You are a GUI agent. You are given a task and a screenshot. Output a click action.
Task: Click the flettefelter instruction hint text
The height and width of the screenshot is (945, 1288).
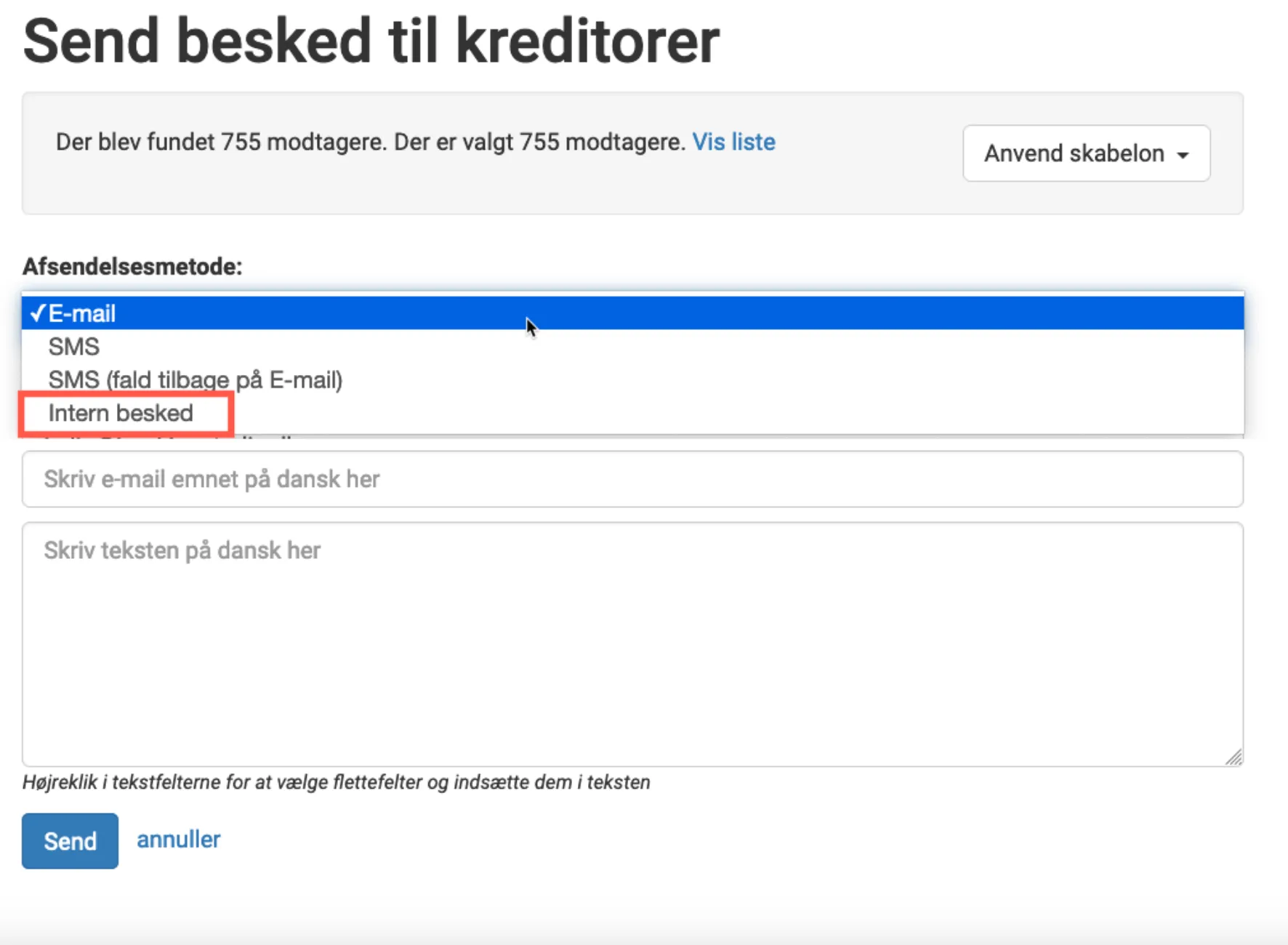336,783
